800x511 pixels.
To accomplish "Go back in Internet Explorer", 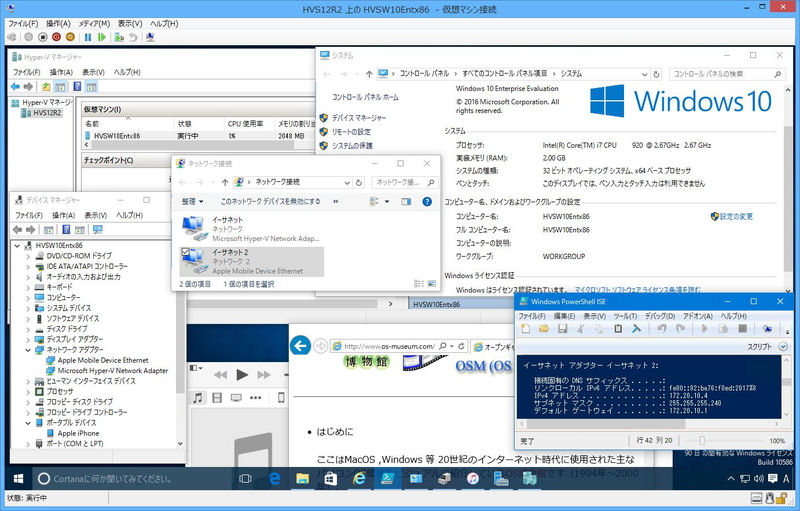I will pos(301,346).
